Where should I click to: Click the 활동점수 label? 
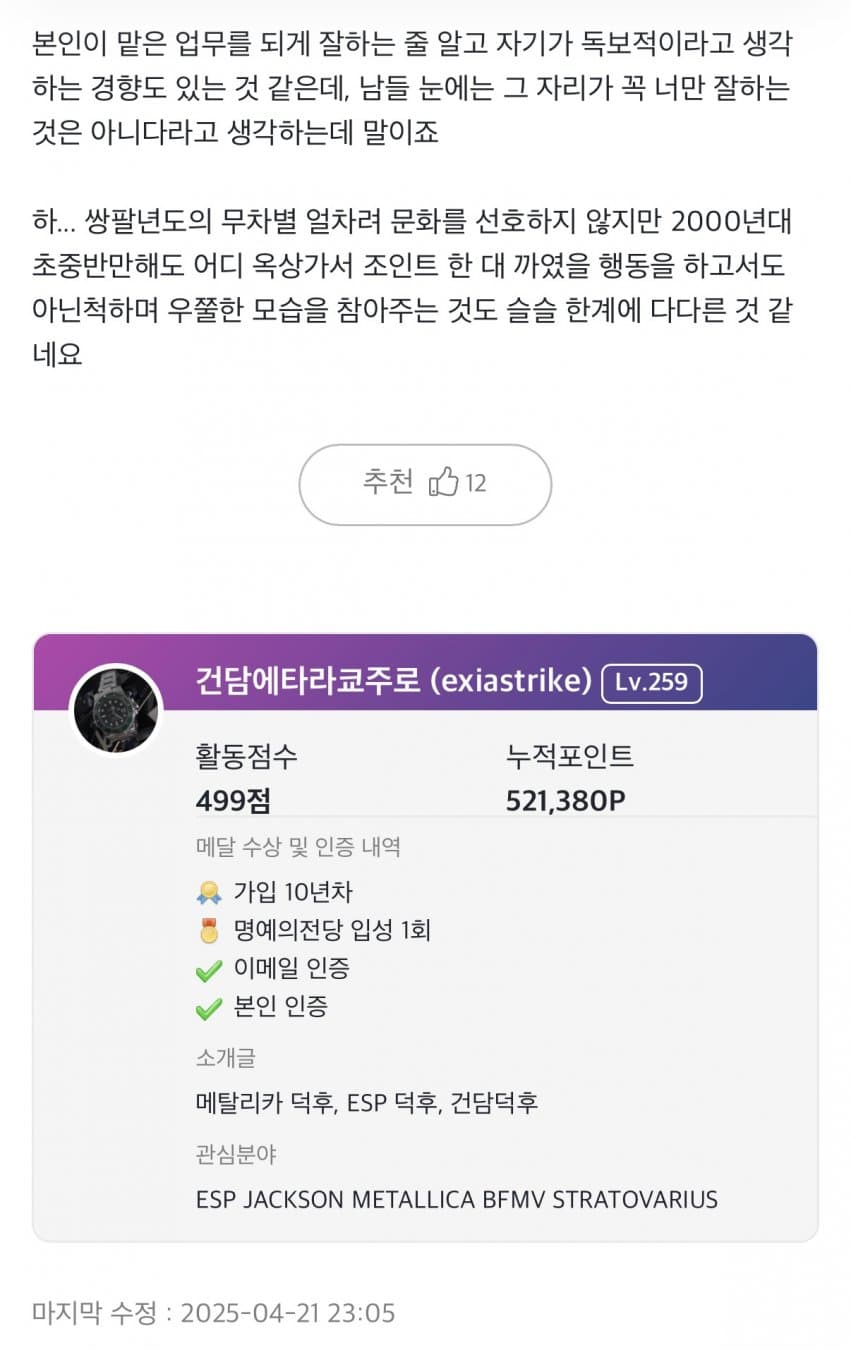246,757
